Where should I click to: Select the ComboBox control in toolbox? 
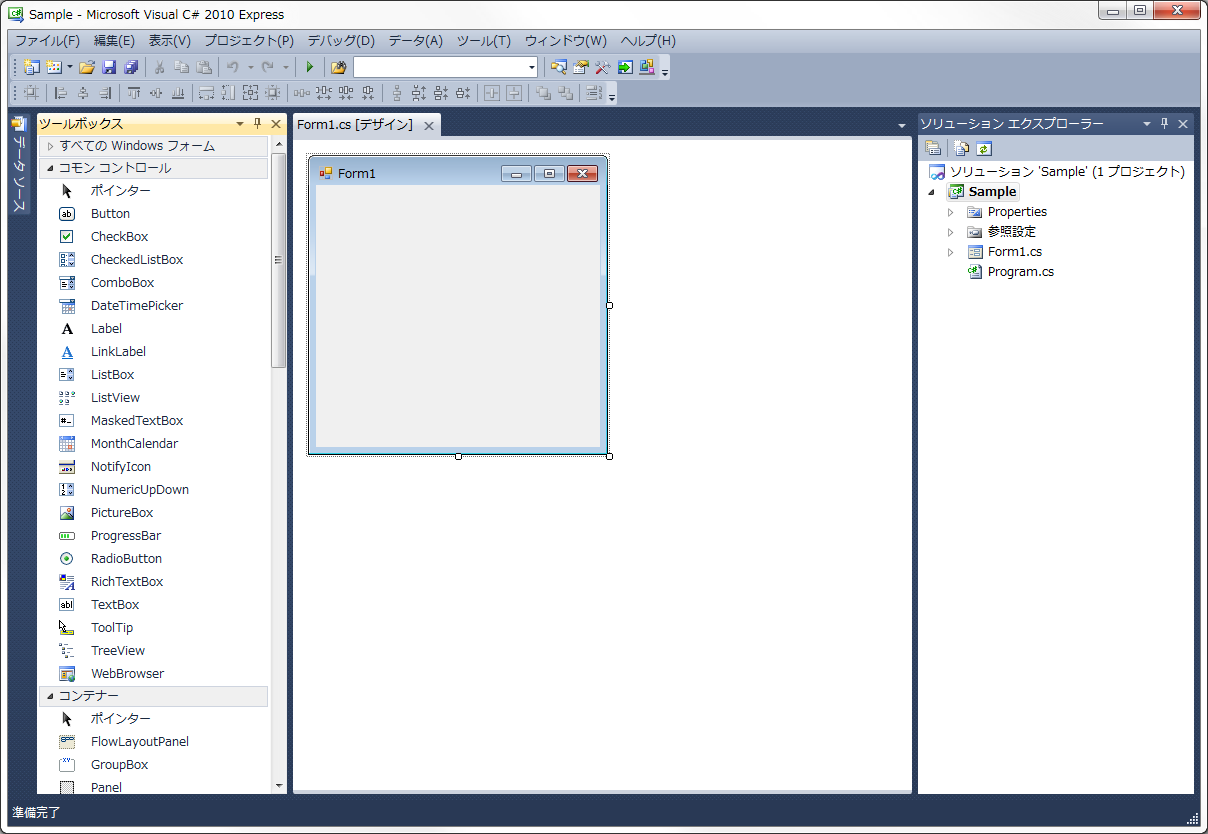tap(153, 283)
